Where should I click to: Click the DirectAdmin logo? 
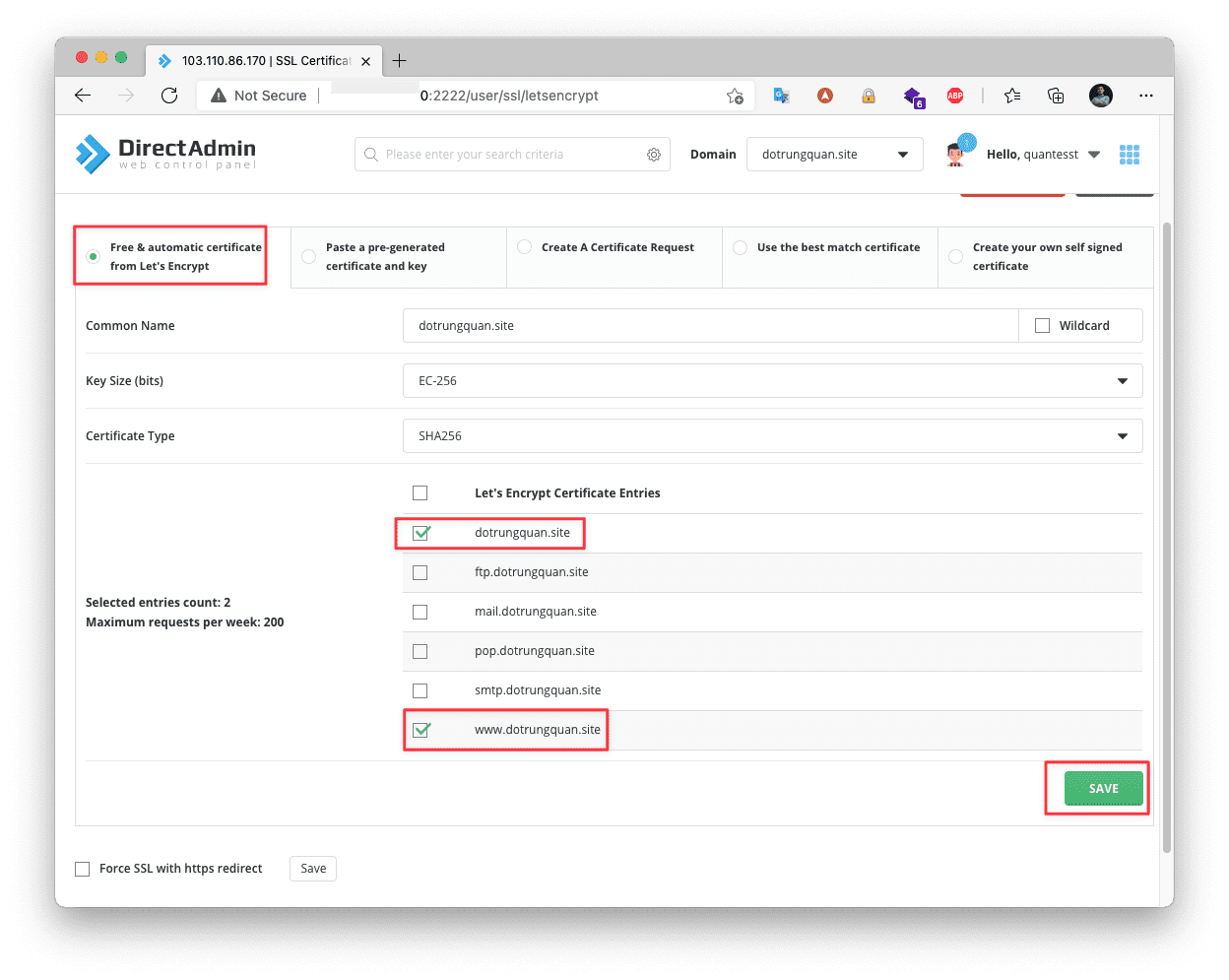pos(163,153)
